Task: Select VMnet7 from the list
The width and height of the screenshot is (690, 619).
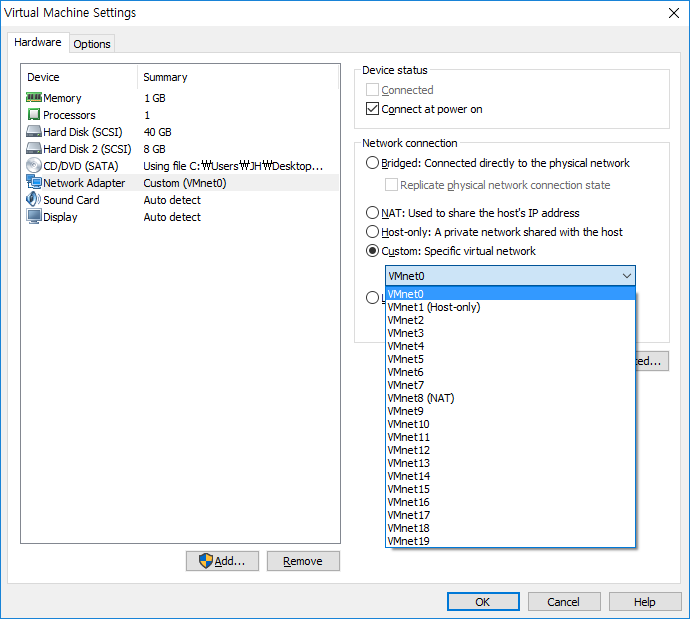Action: (510, 385)
